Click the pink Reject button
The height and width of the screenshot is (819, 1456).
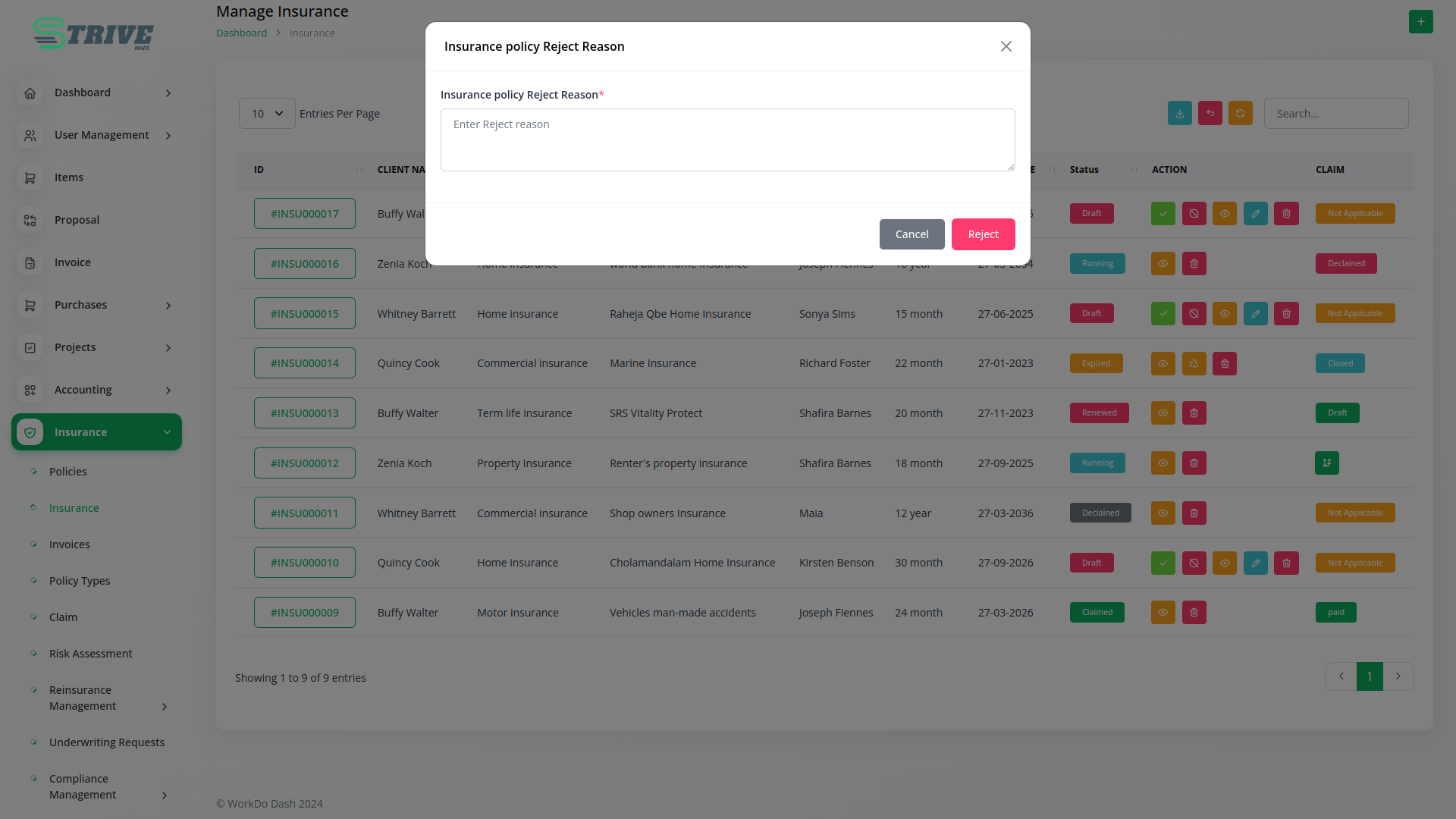pos(983,234)
